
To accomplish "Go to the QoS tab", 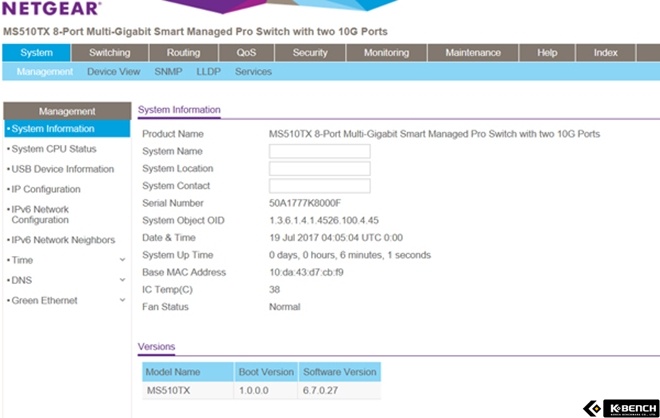I will [246, 53].
